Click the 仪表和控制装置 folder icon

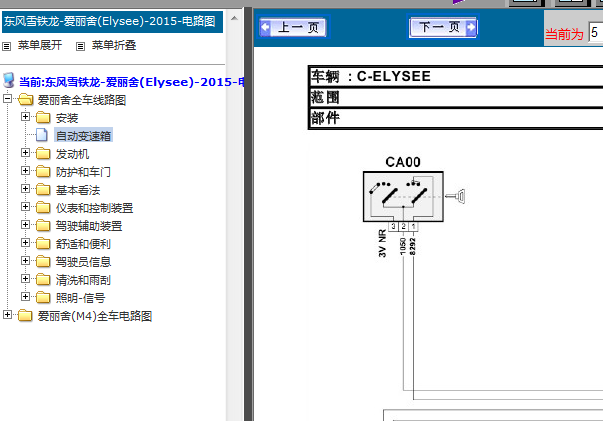click(43, 208)
